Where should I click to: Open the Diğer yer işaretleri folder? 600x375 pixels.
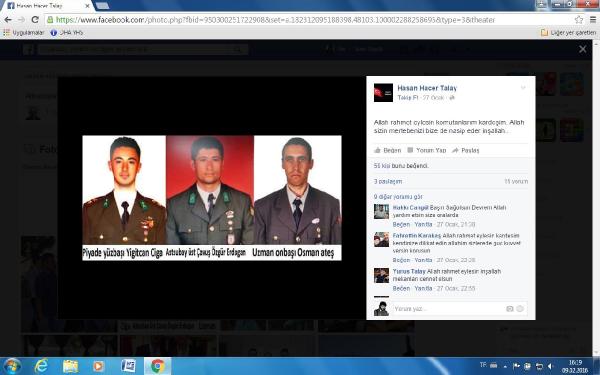pos(568,33)
